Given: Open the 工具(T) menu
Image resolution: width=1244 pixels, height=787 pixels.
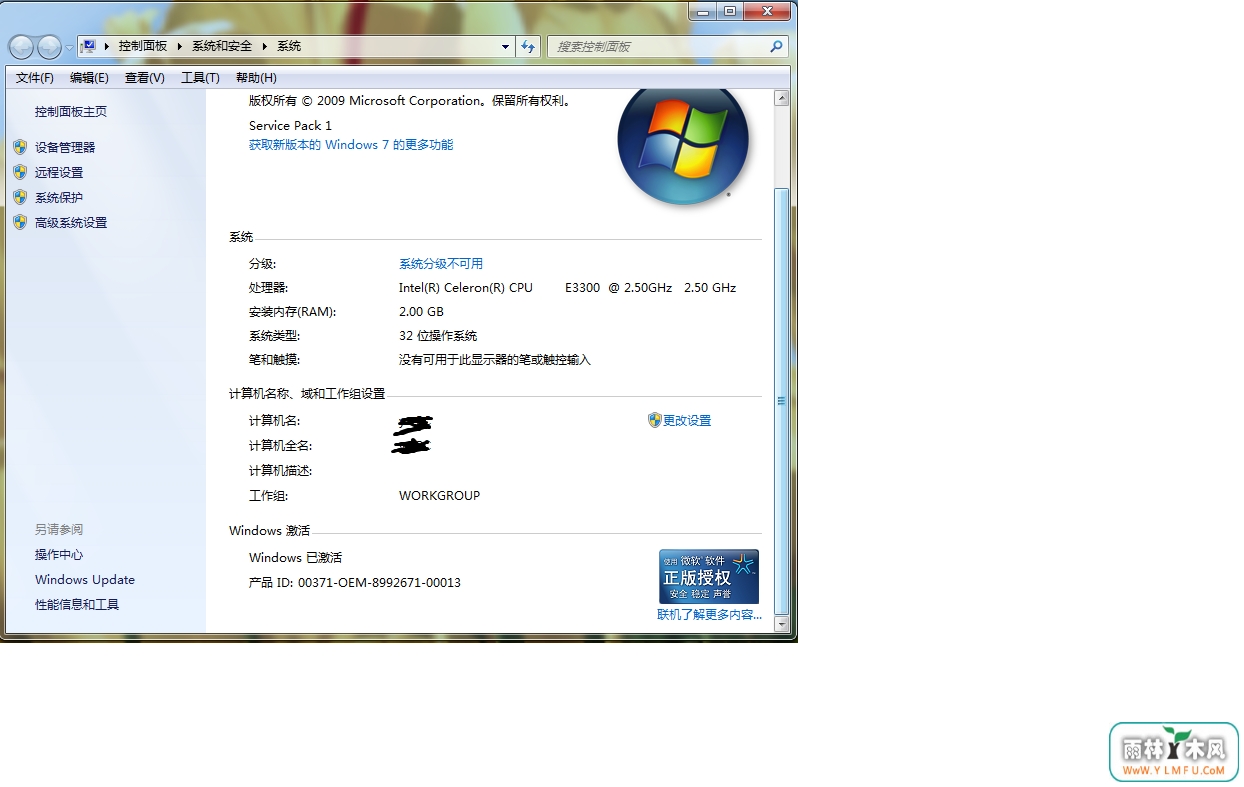Looking at the screenshot, I should click(200, 77).
